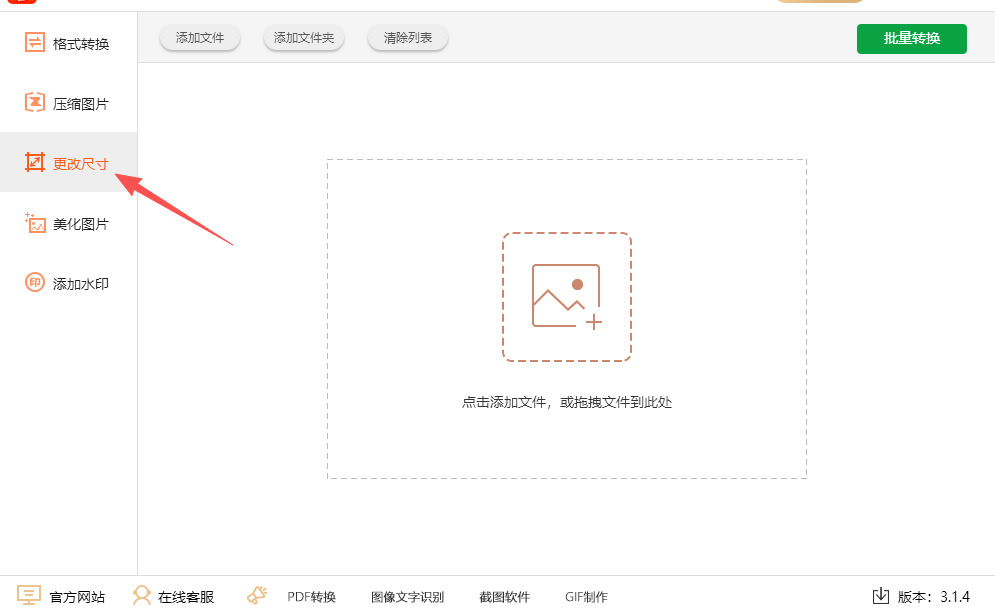995x610 pixels.
Task: Open the 添加水印 tab
Action: tap(68, 283)
